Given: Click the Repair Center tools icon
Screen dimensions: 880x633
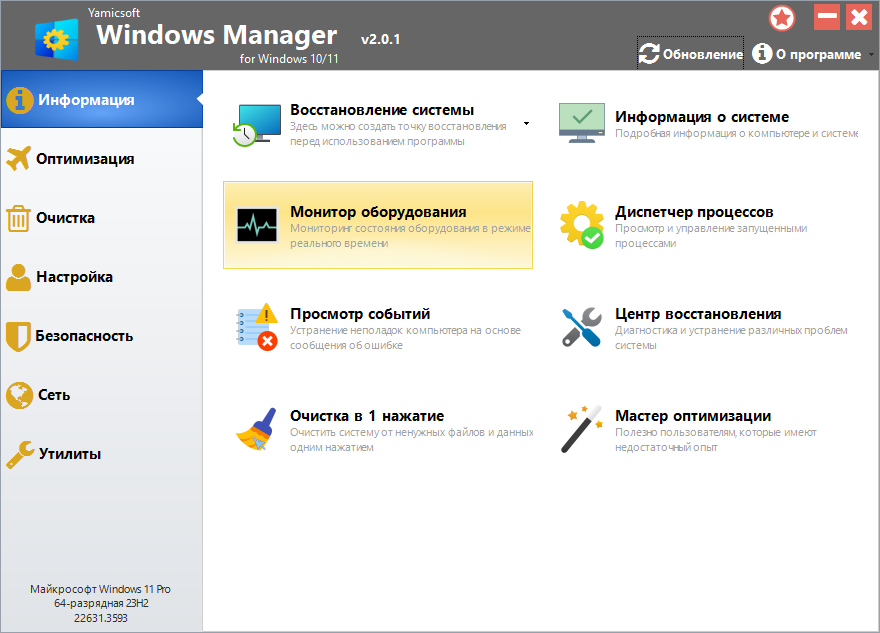Looking at the screenshot, I should coord(580,327).
